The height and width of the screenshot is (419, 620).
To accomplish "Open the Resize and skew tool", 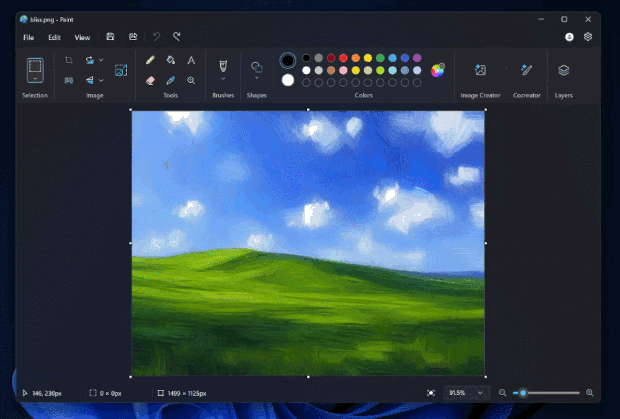I will pyautogui.click(x=121, y=70).
